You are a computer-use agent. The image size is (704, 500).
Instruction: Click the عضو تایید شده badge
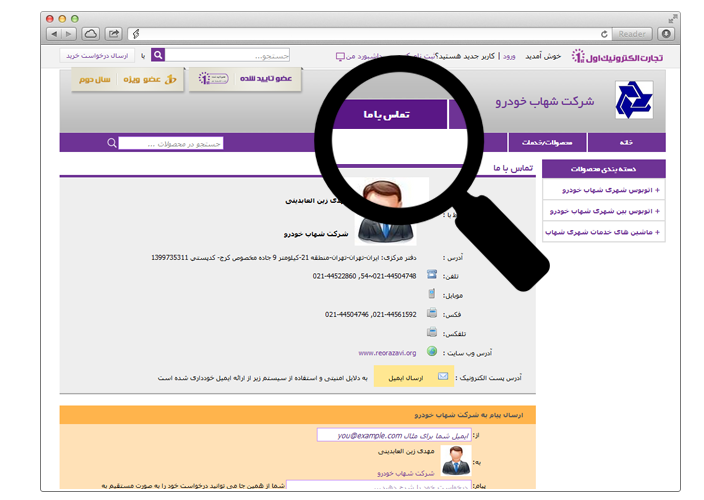click(x=245, y=79)
